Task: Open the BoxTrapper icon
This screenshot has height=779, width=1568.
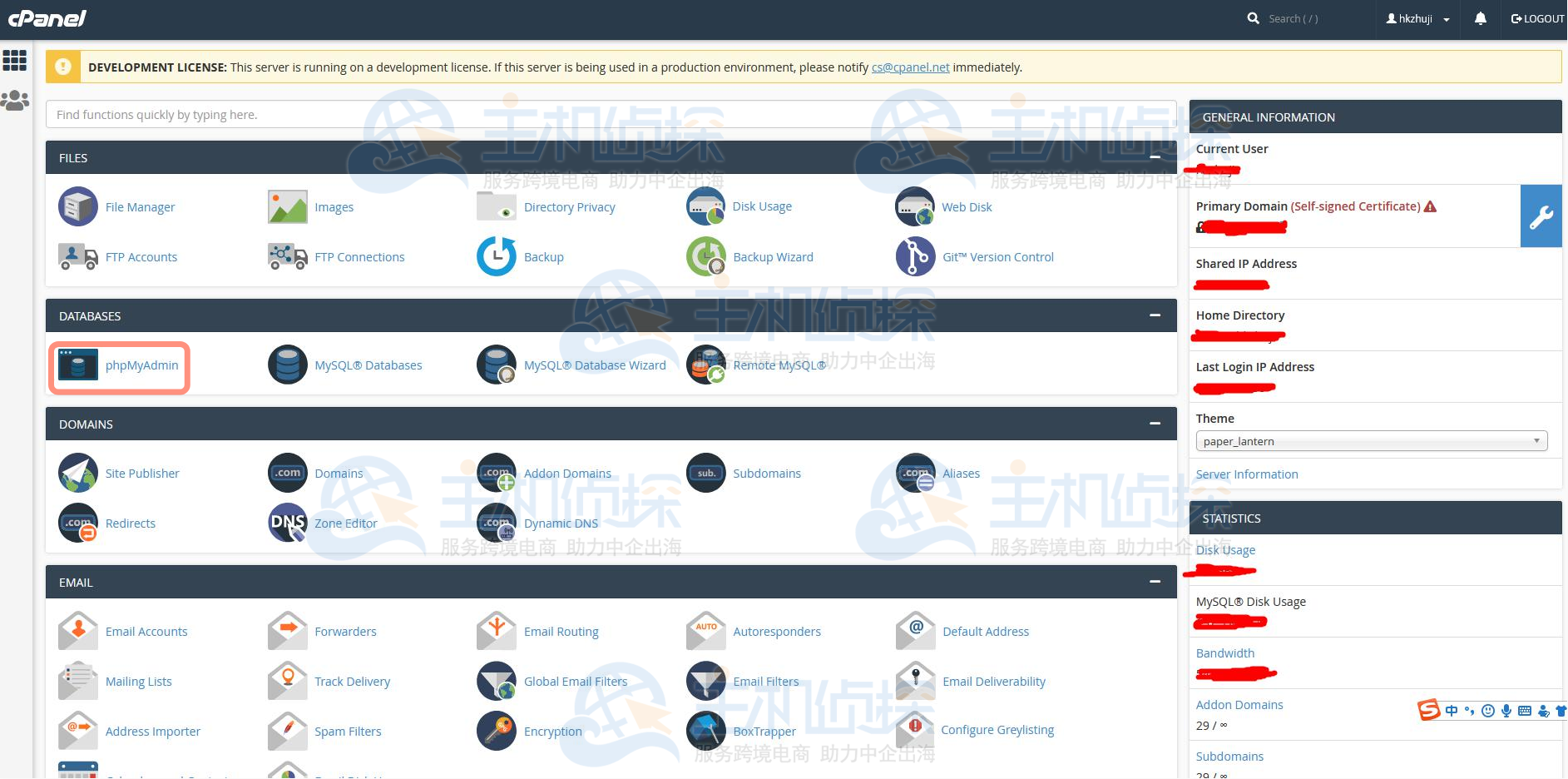Action: [x=706, y=731]
